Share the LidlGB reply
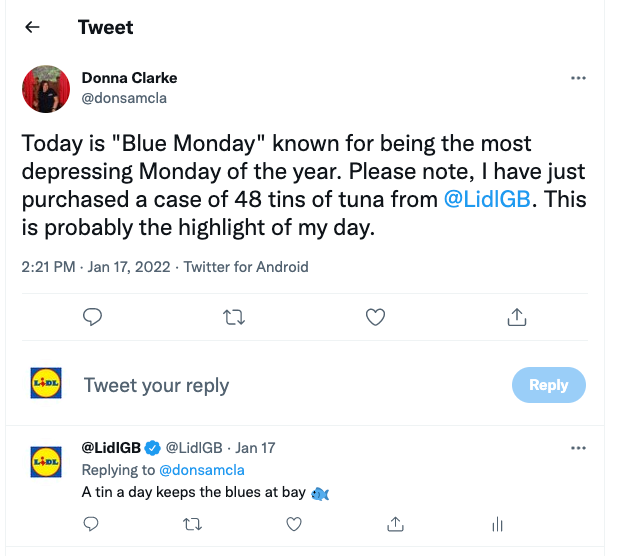 (395, 523)
